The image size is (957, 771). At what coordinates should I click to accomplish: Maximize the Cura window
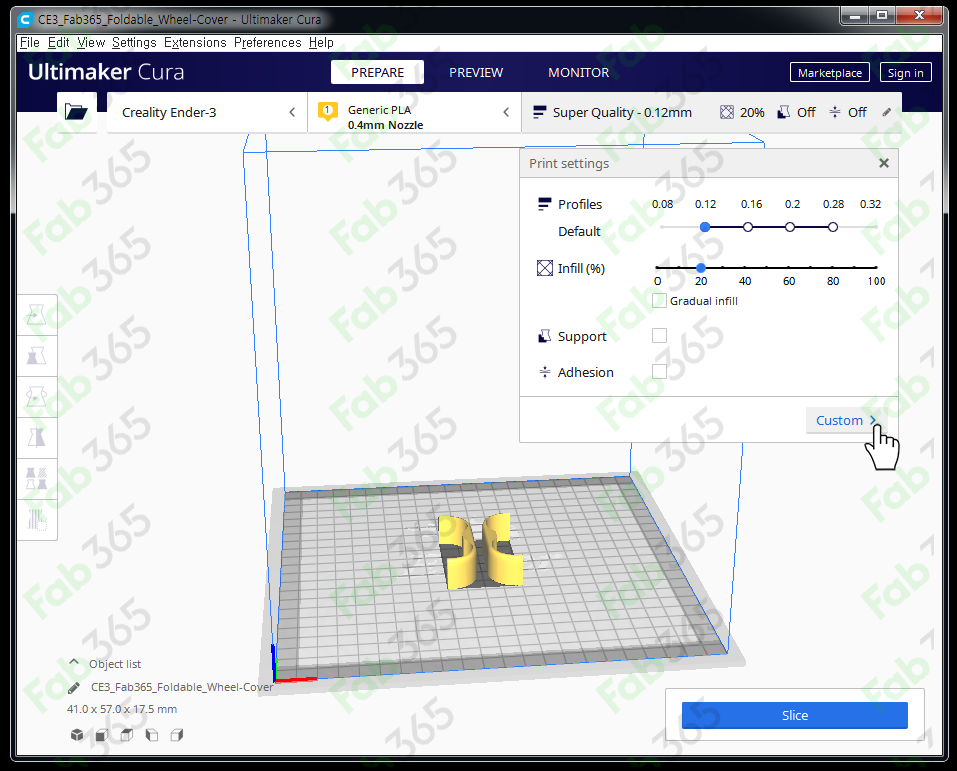pos(882,16)
